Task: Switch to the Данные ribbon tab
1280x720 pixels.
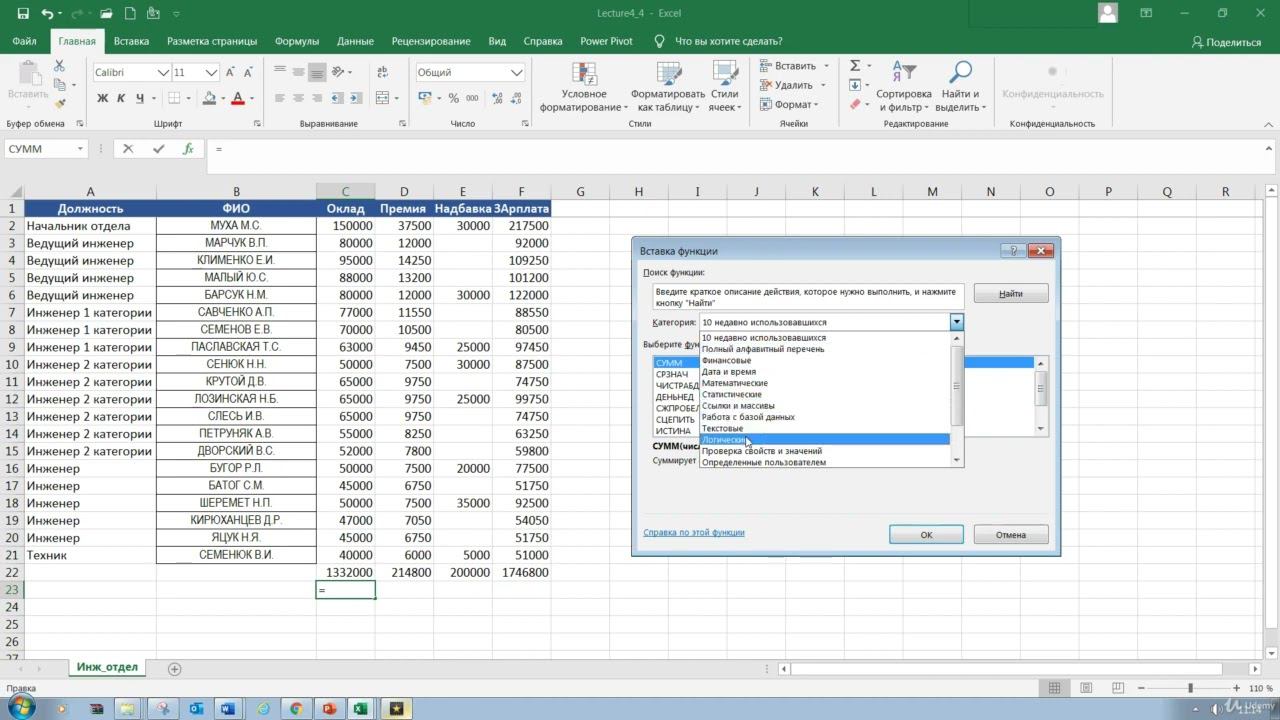Action: [355, 42]
